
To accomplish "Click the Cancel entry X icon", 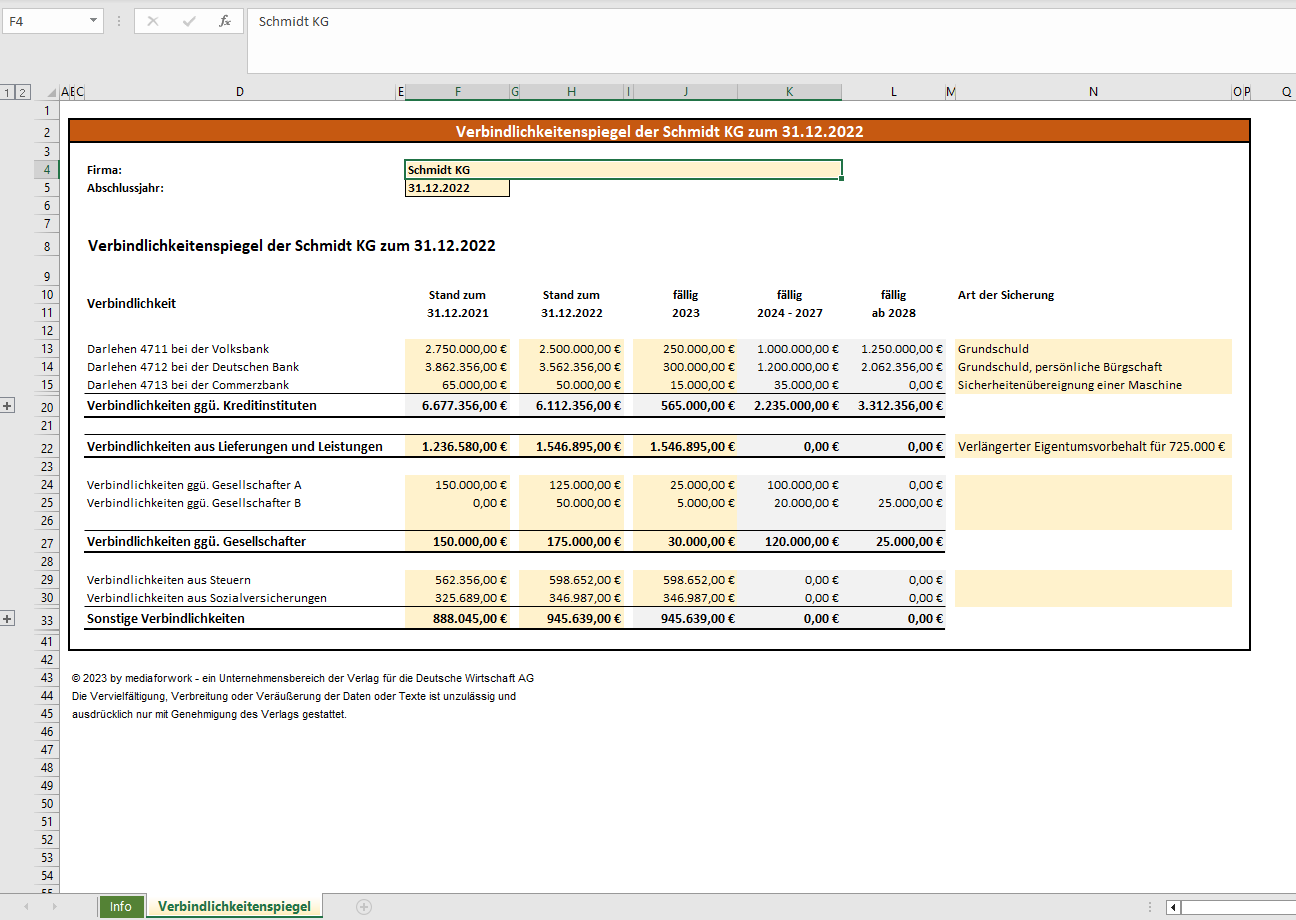I will (x=153, y=21).
